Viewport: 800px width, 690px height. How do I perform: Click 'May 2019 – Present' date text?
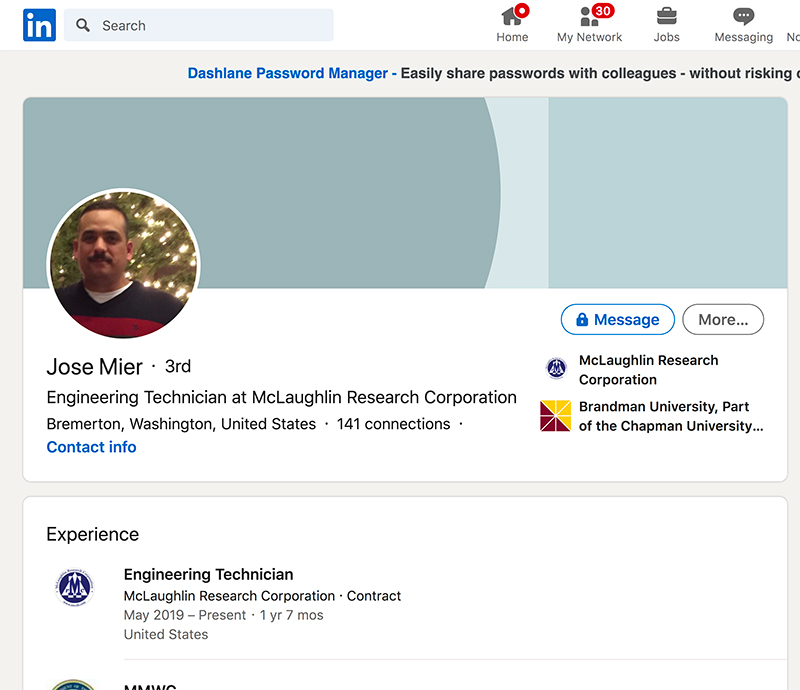tap(185, 615)
